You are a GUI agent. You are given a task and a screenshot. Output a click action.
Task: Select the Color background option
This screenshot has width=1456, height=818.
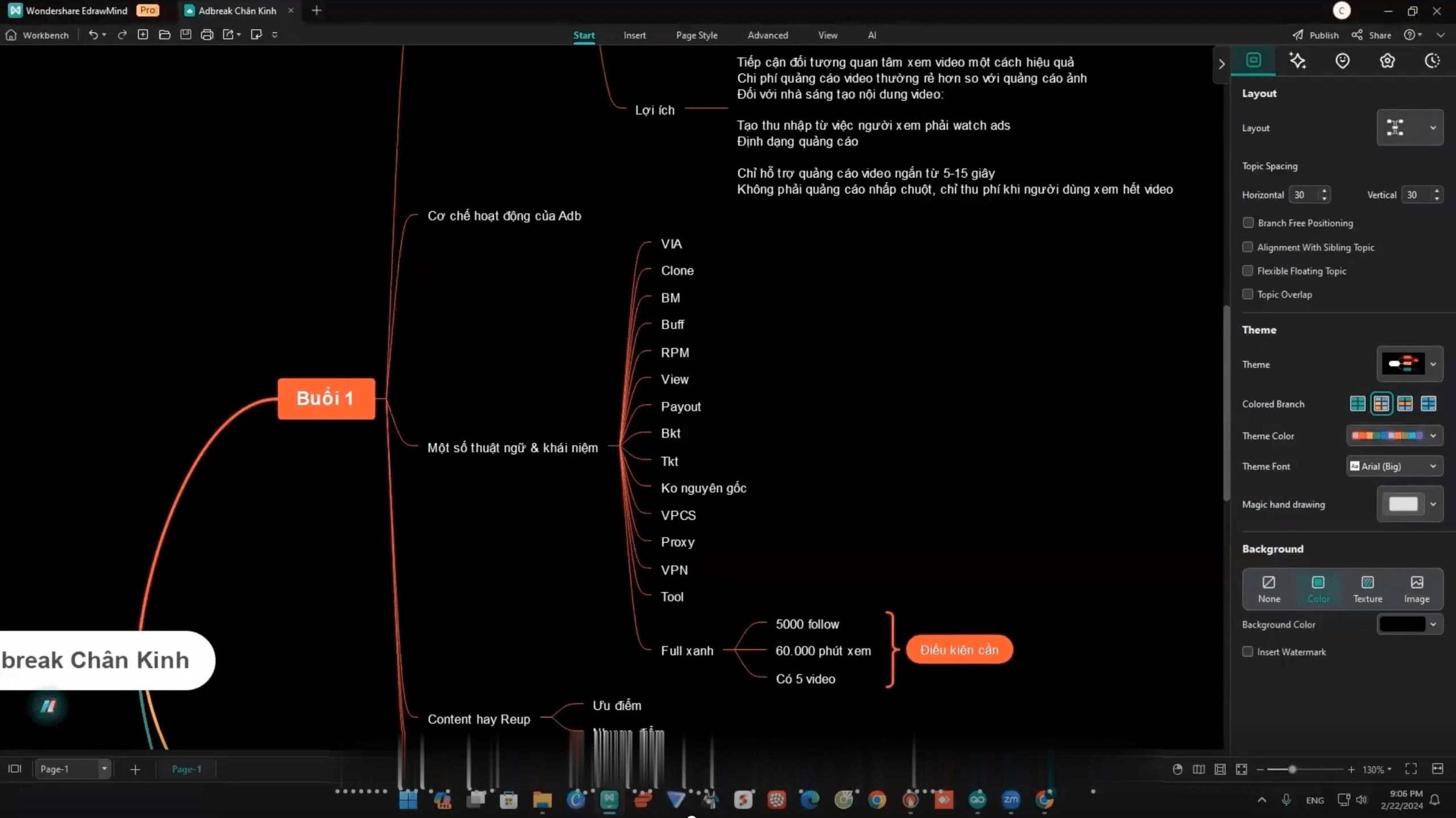[1318, 589]
